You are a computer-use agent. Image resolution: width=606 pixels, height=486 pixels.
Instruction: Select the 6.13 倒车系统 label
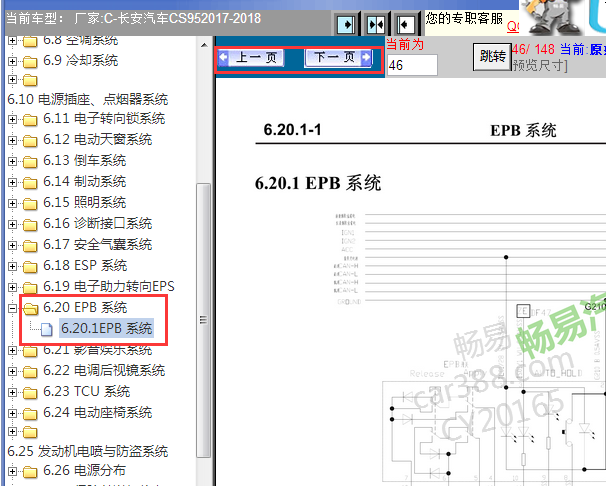[x=85, y=160]
